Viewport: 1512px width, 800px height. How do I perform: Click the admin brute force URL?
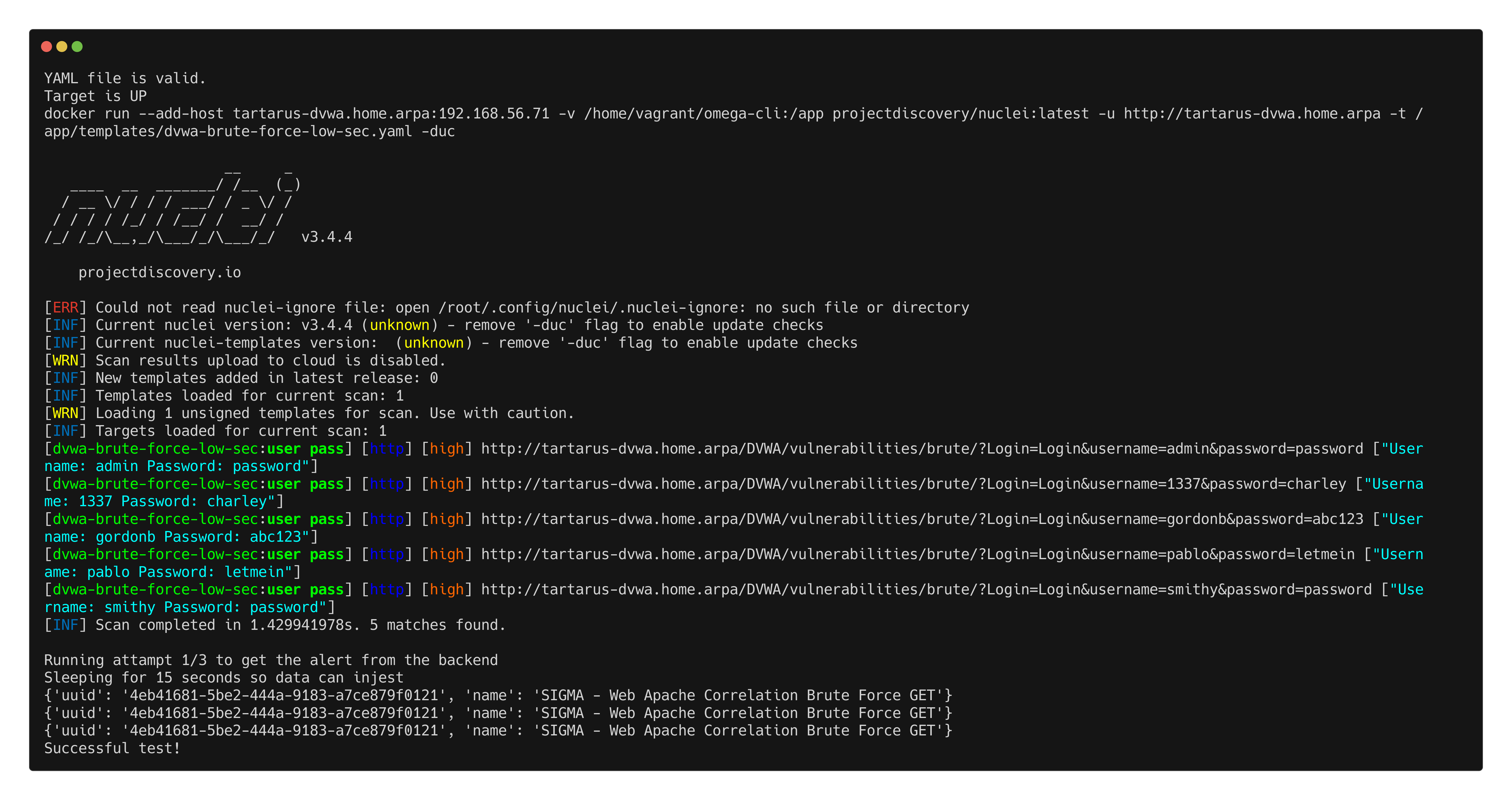pyautogui.click(x=921, y=449)
